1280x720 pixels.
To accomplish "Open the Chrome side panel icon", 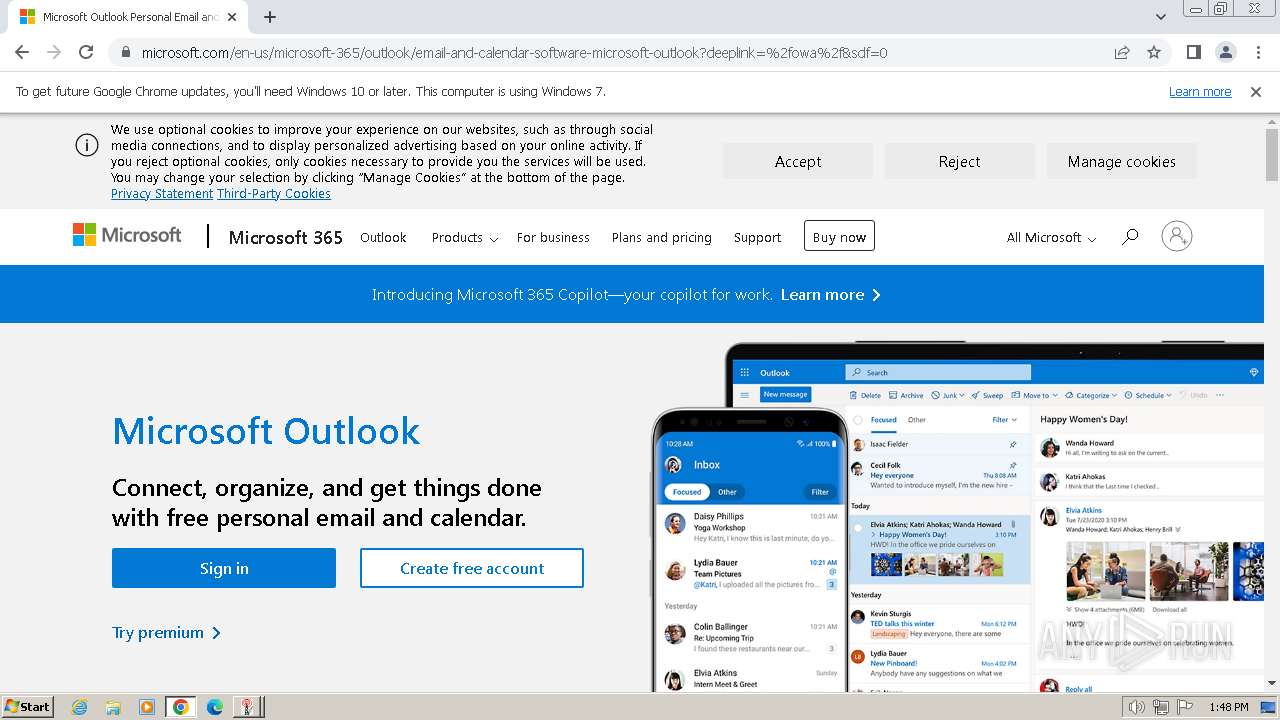I will click(x=1193, y=53).
